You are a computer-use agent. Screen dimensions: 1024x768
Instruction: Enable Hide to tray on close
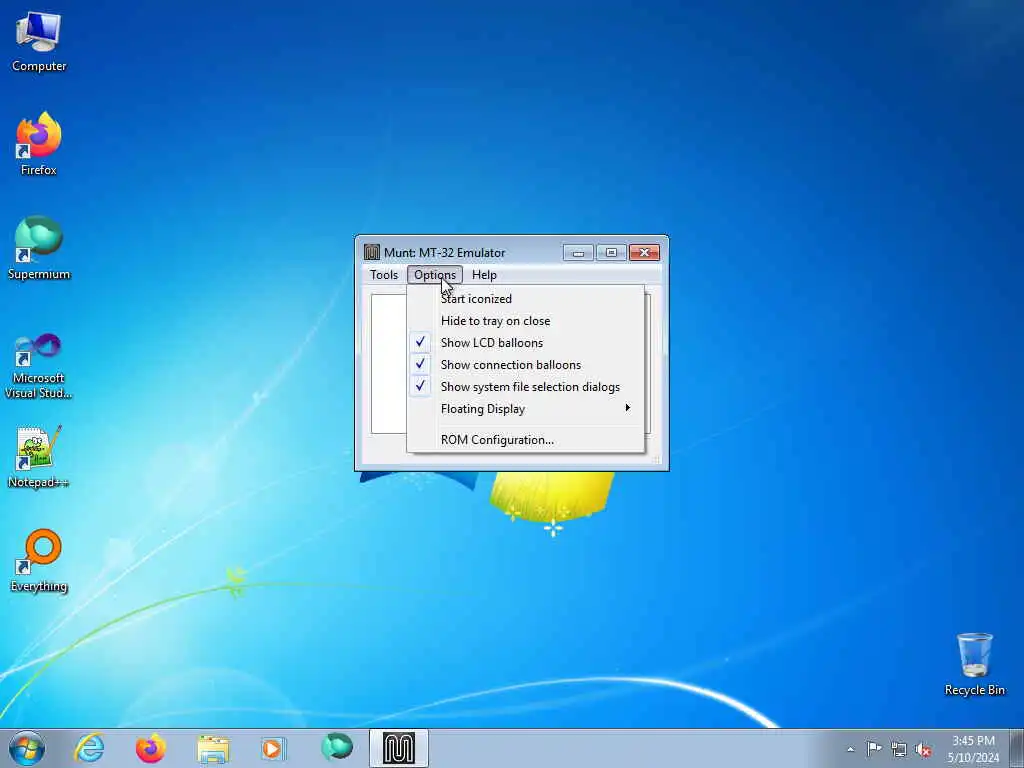coord(526,321)
